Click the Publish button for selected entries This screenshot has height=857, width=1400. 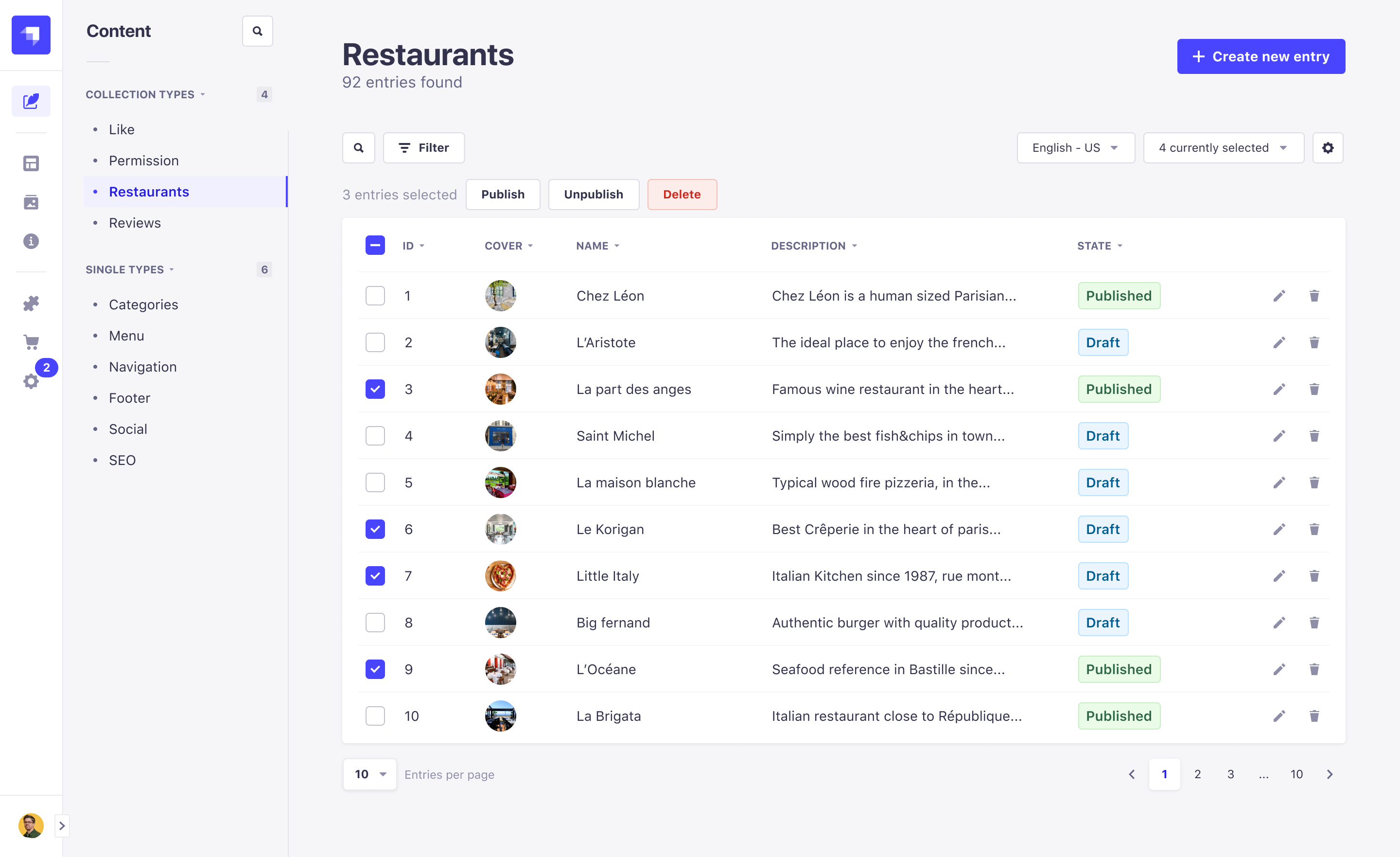pos(503,194)
